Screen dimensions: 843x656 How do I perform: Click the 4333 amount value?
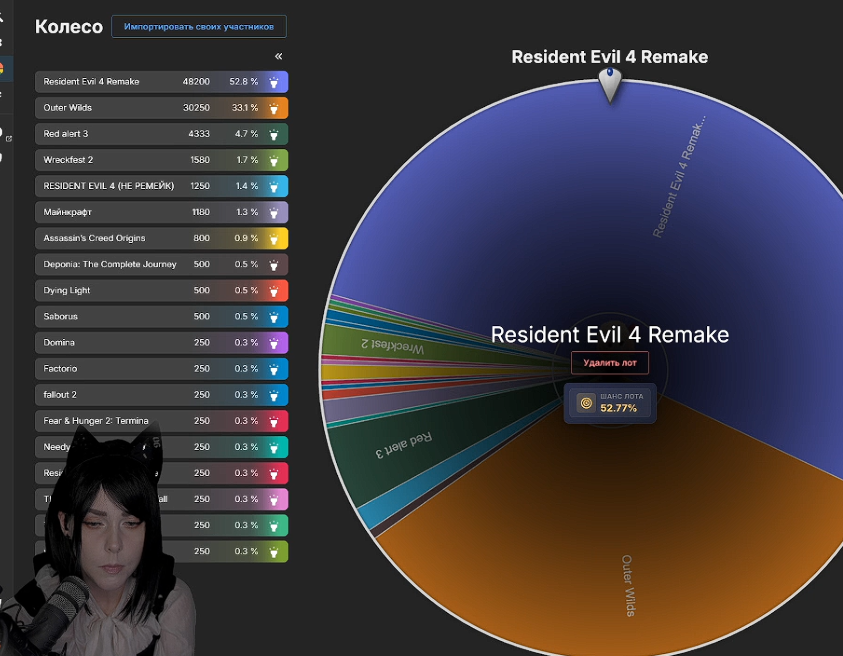pyautogui.click(x=199, y=134)
